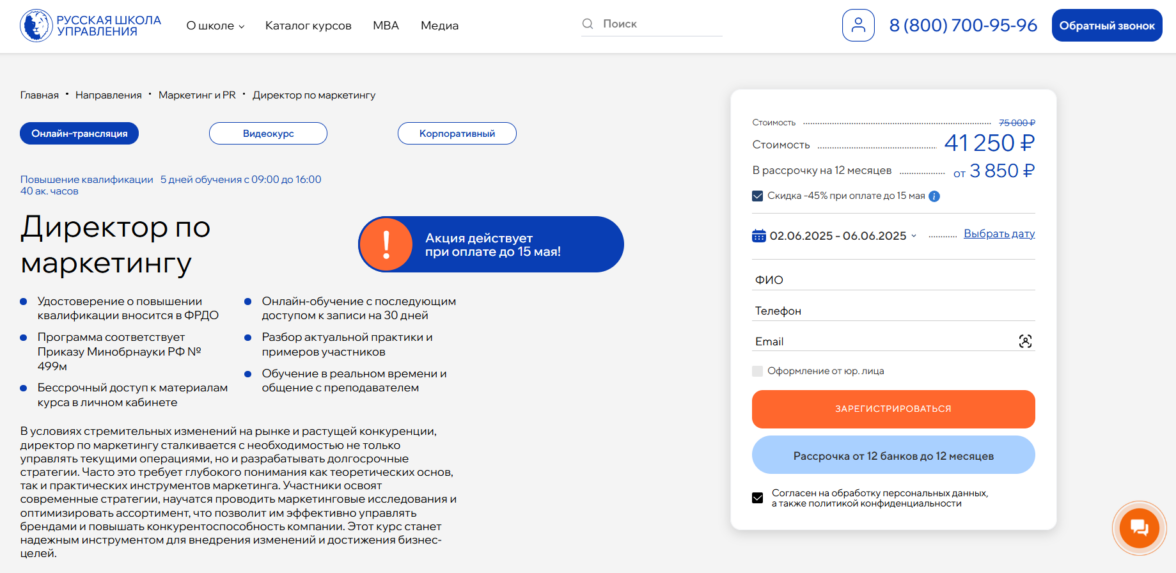
Task: Click the "ФИО" name input field
Action: point(893,280)
